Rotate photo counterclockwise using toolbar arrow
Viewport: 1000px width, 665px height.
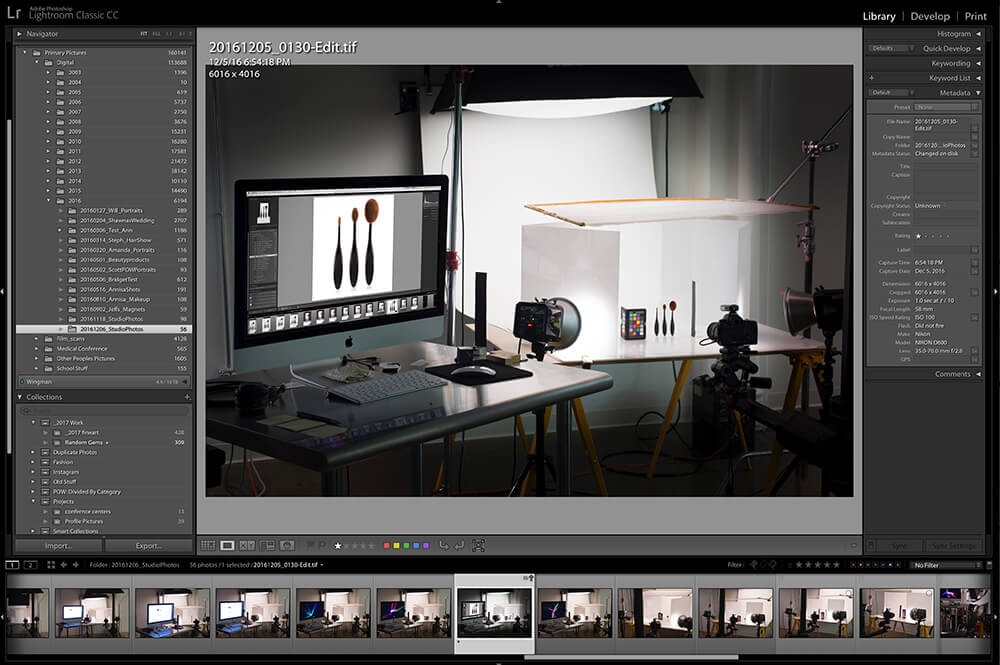pos(444,546)
